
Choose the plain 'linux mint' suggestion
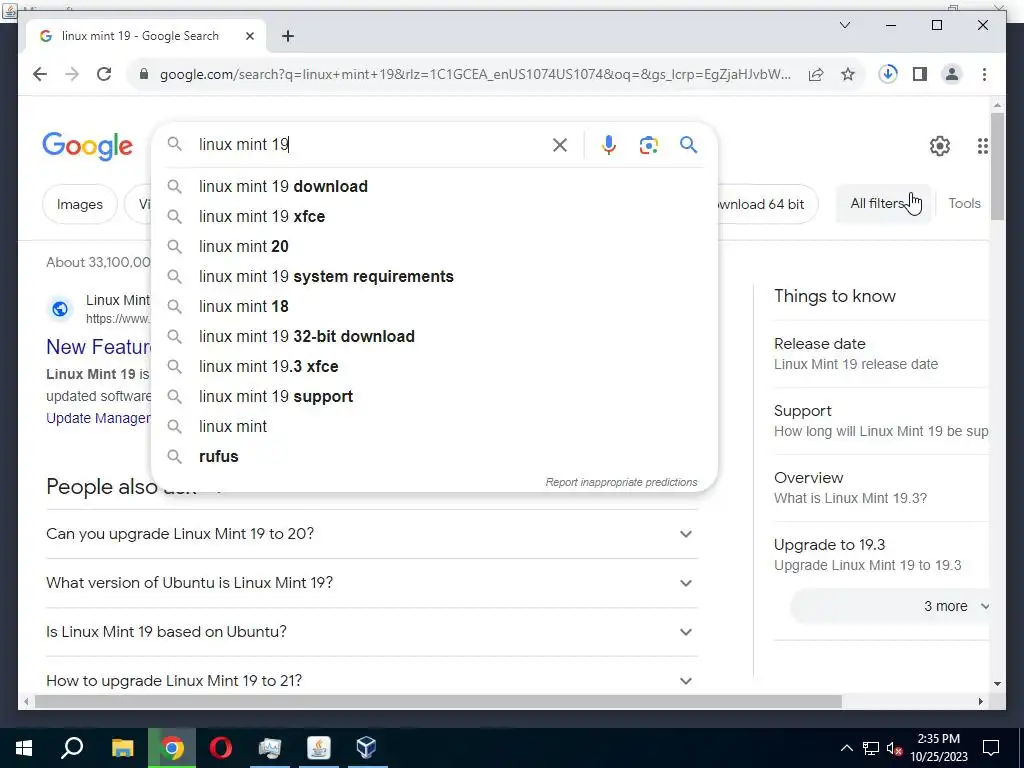[x=434, y=427]
